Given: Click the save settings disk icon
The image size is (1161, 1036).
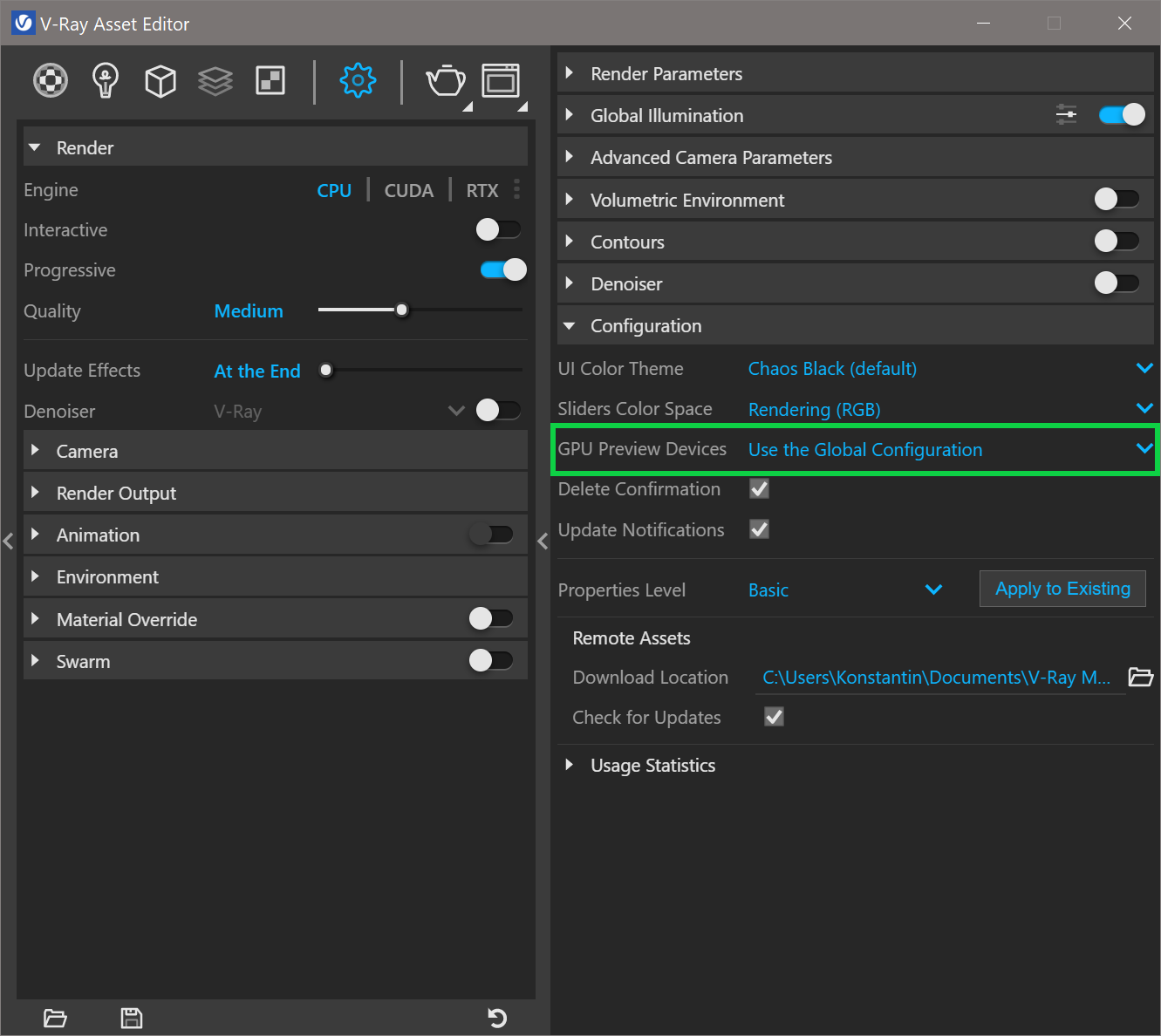Looking at the screenshot, I should tap(132, 1018).
